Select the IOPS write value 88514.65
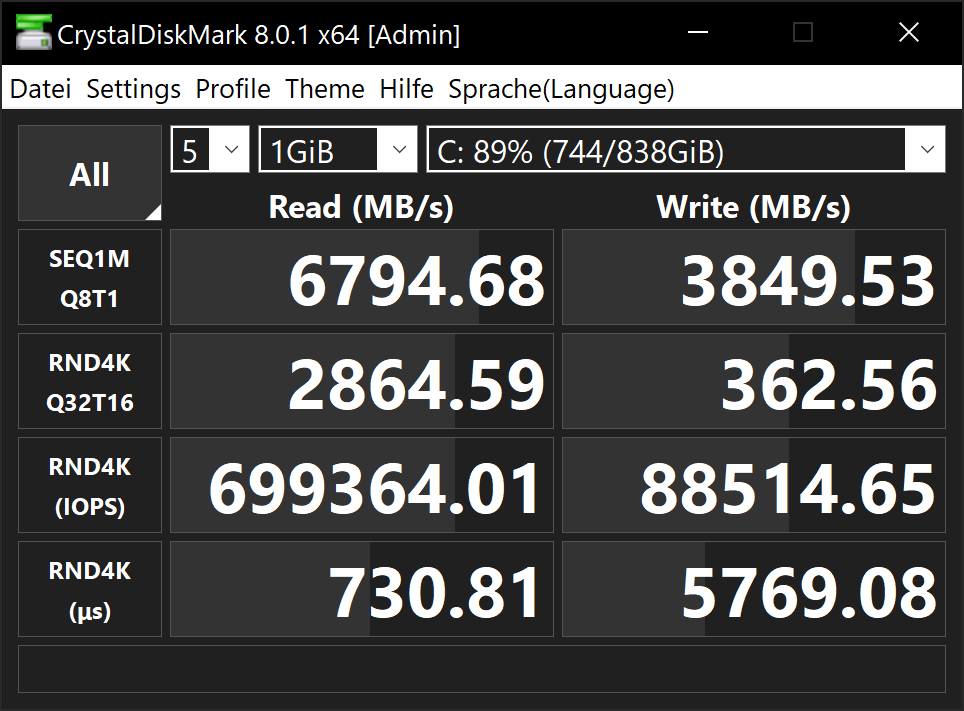Image resolution: width=964 pixels, height=711 pixels. (x=754, y=485)
